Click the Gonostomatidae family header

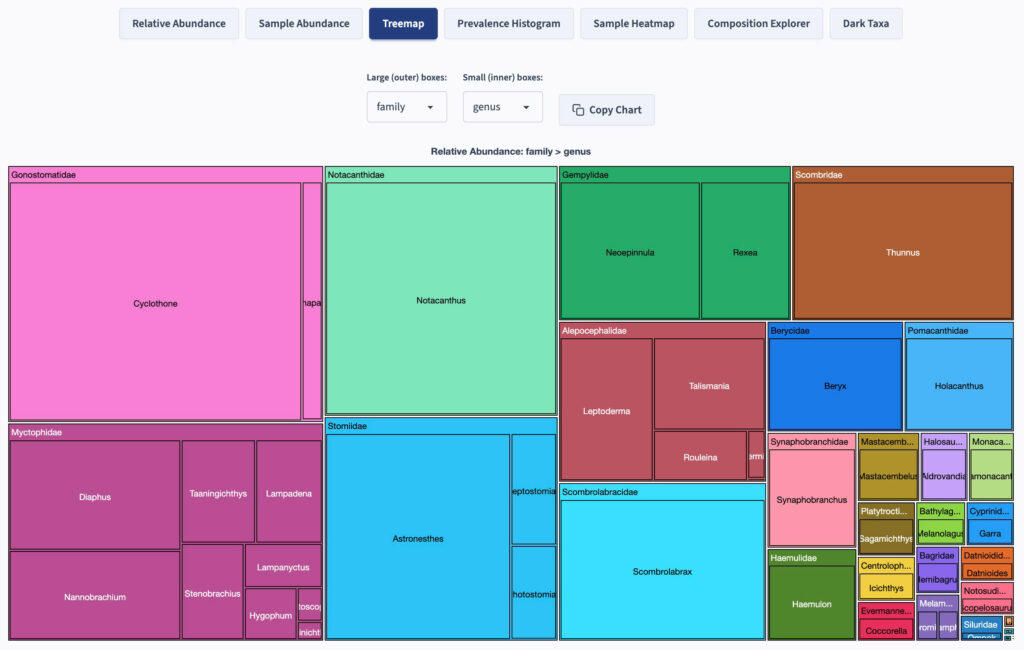click(165, 174)
